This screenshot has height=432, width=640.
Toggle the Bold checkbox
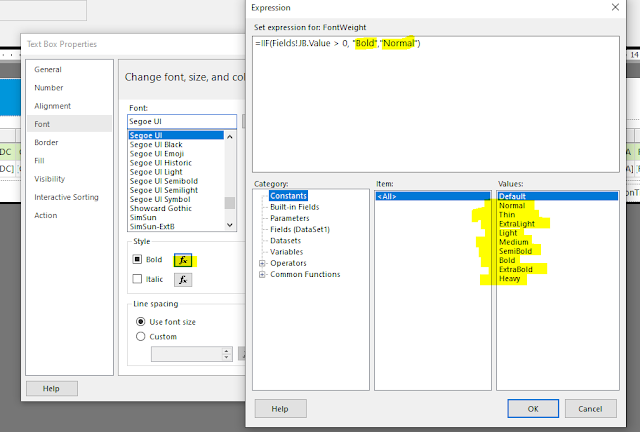pos(137,259)
